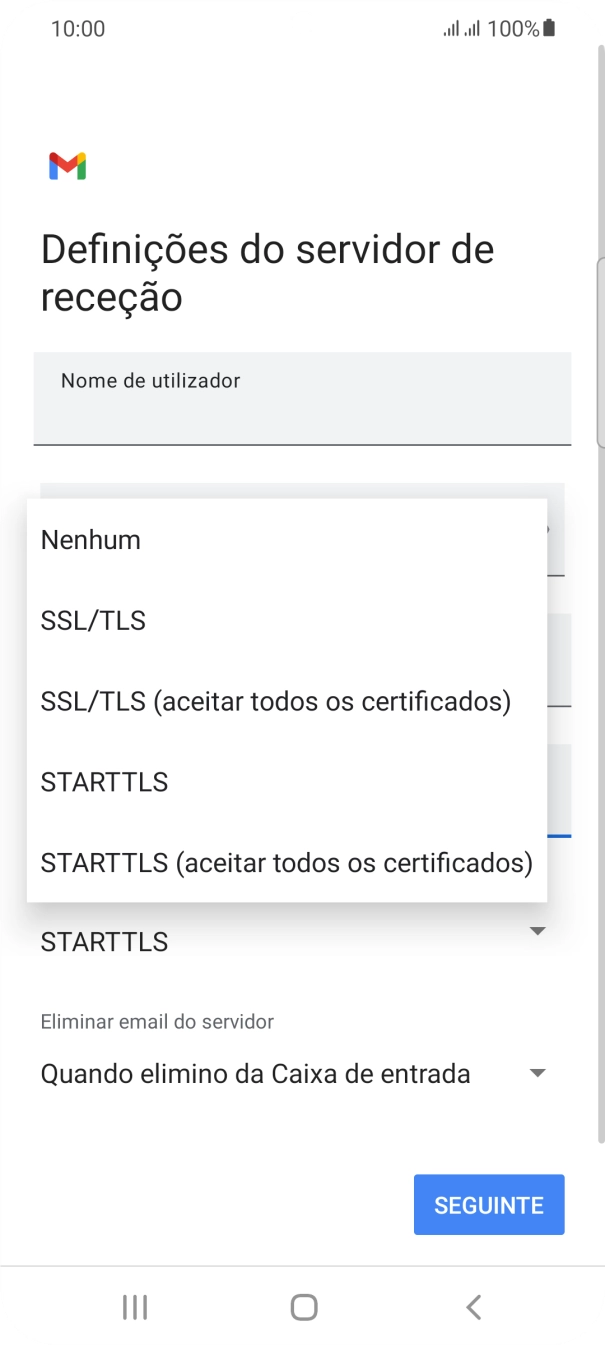Viewport: 605px width, 1346px height.
Task: Choose STARTTLS (aceitar todos os certificados)
Action: (x=287, y=862)
